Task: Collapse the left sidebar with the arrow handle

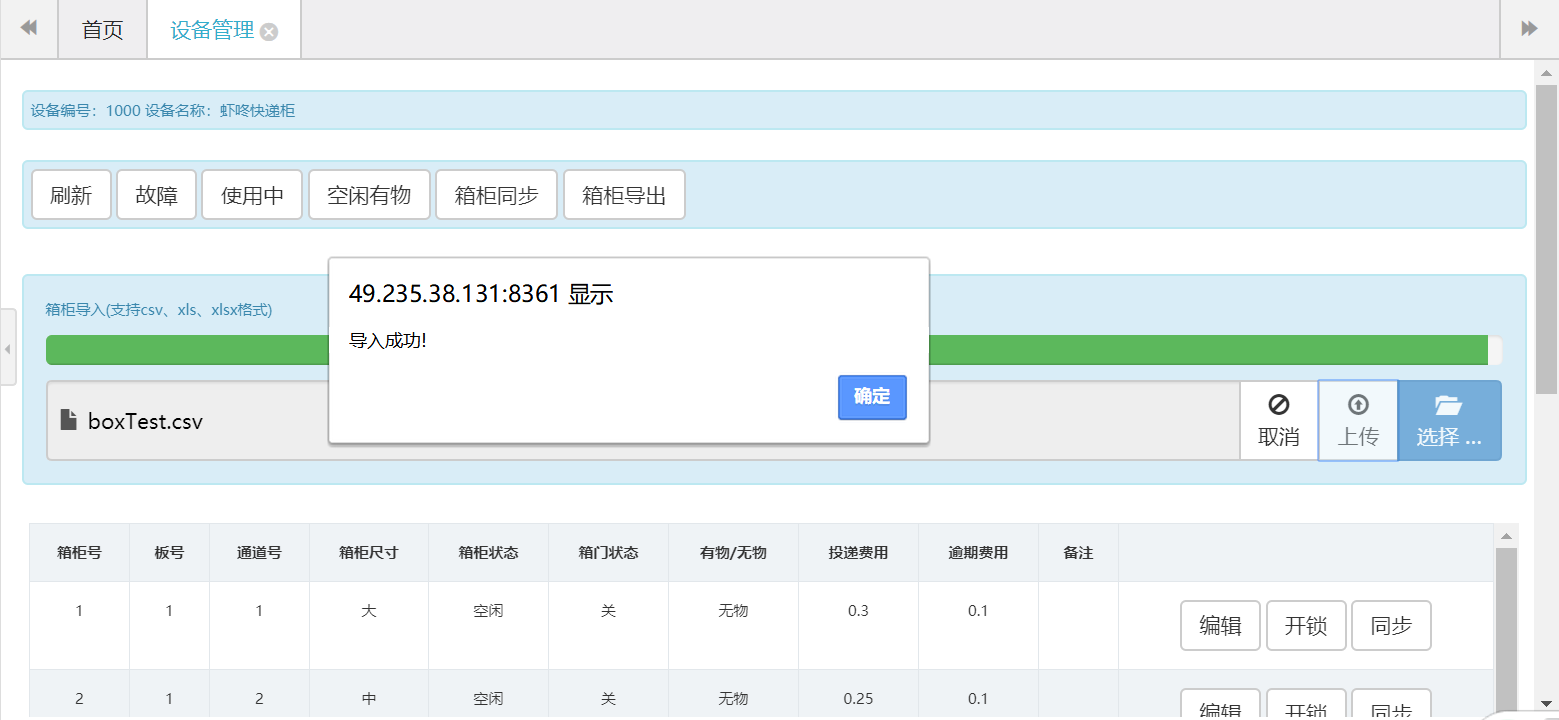Action: pos(8,348)
